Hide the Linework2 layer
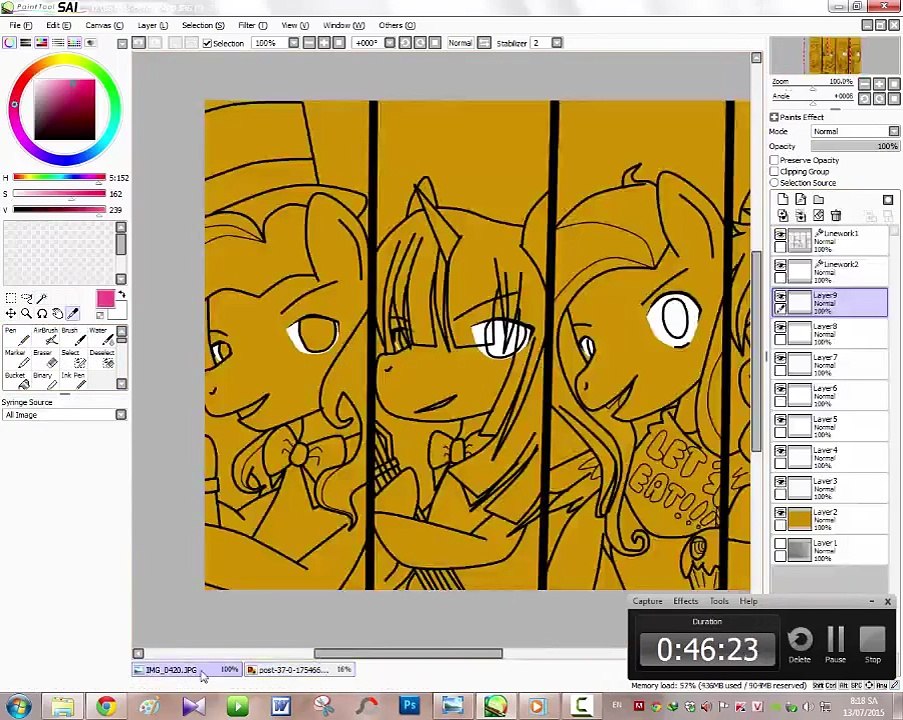The height and width of the screenshot is (720, 903). point(780,265)
